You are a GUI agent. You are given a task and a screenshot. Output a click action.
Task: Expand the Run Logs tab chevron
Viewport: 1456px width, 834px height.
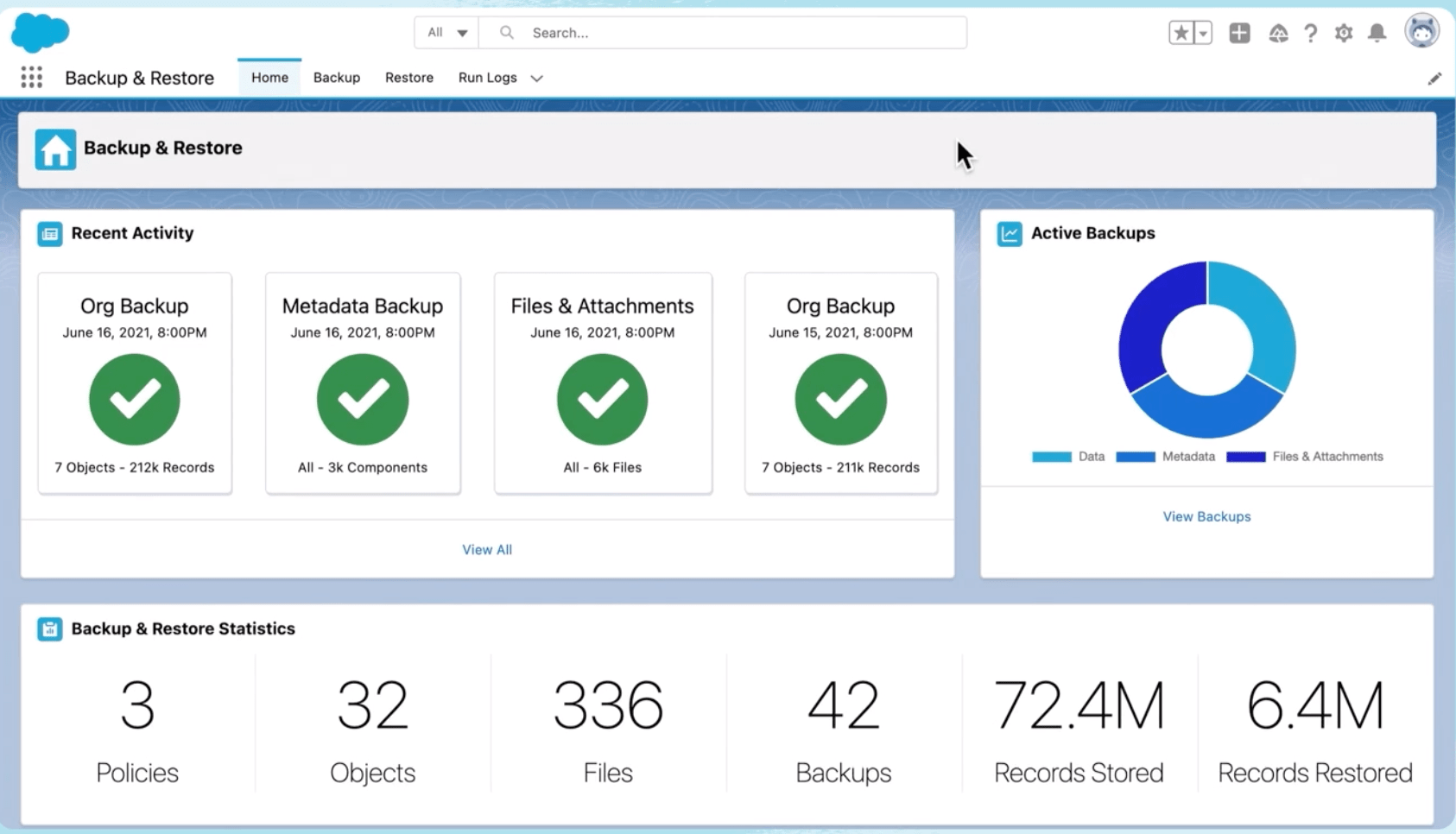536,79
